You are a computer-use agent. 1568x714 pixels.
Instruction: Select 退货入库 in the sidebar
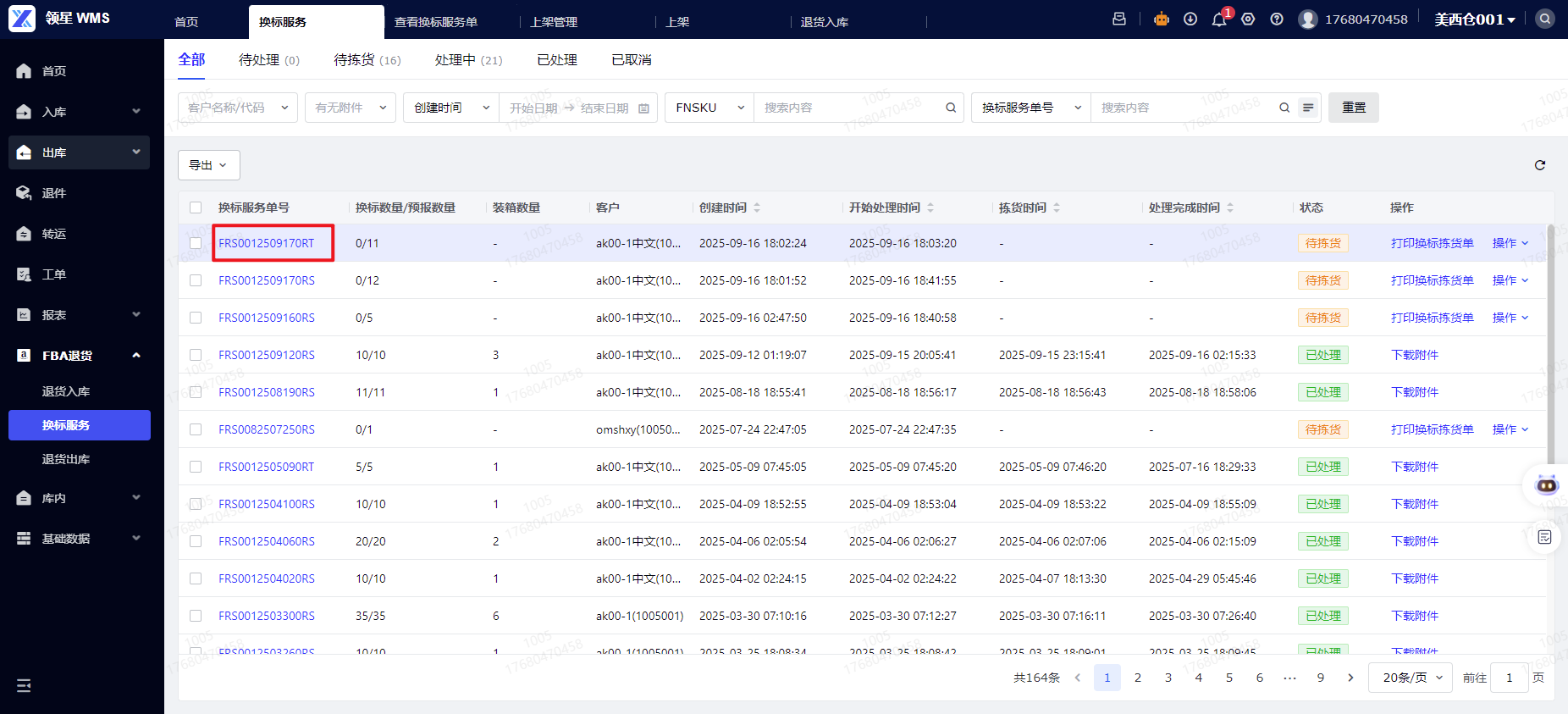tap(66, 391)
